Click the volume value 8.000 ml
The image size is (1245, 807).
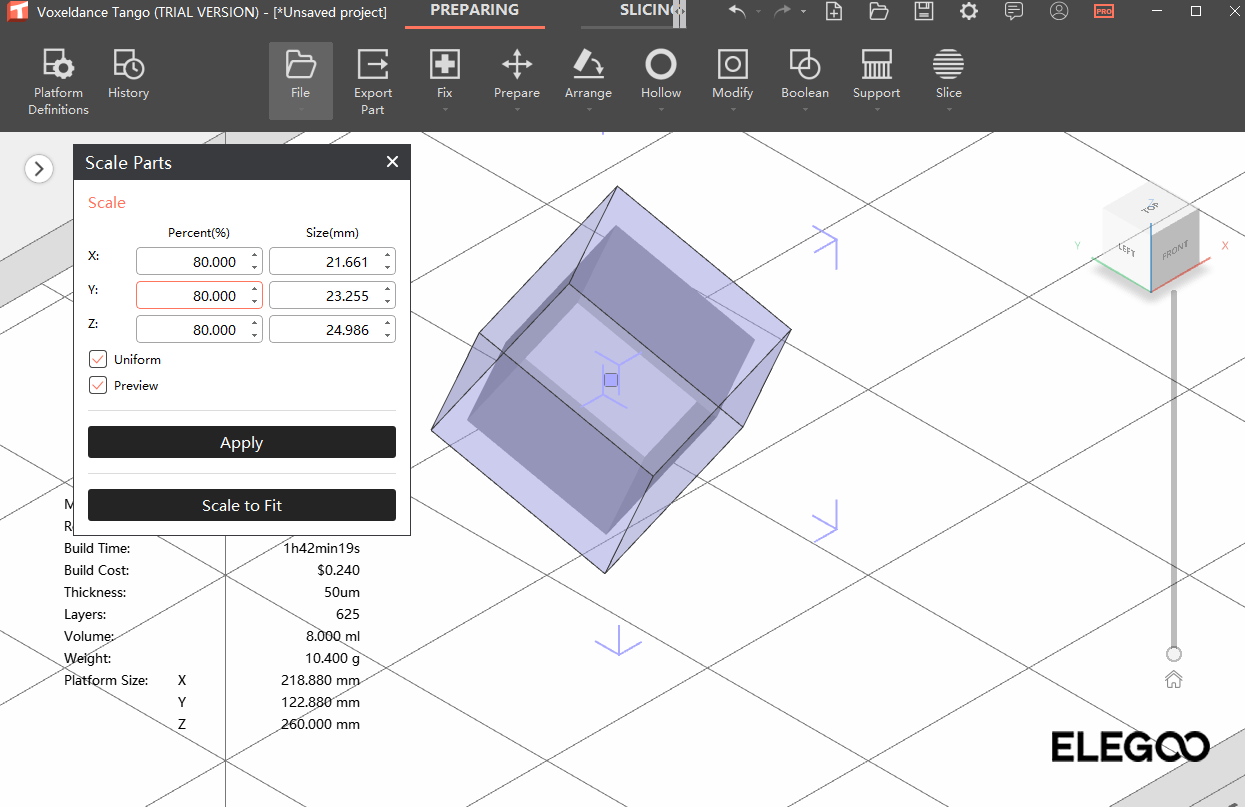[332, 636]
